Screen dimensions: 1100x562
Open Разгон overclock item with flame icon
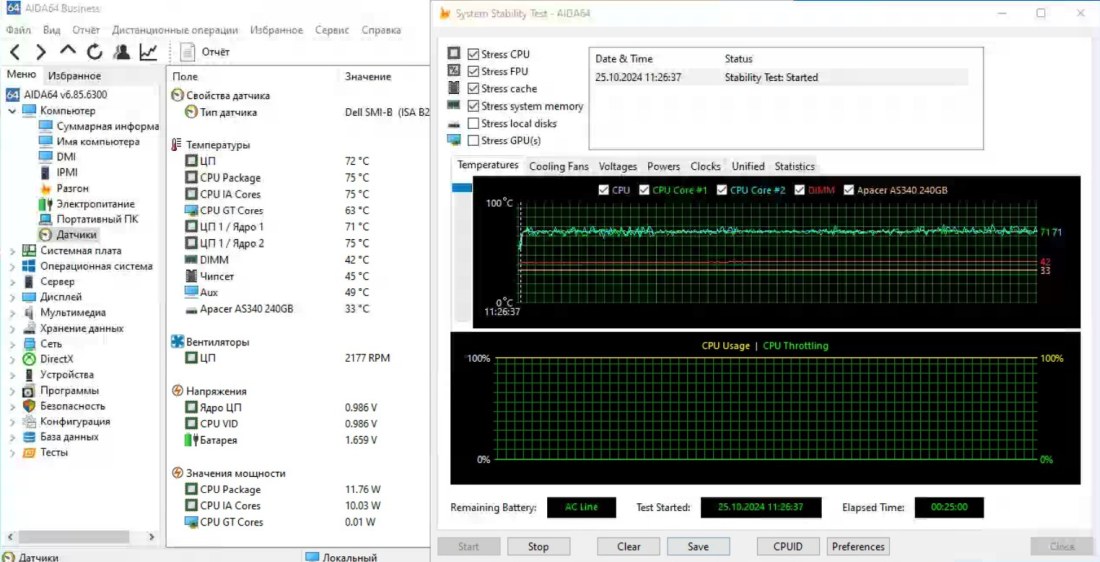click(x=72, y=188)
